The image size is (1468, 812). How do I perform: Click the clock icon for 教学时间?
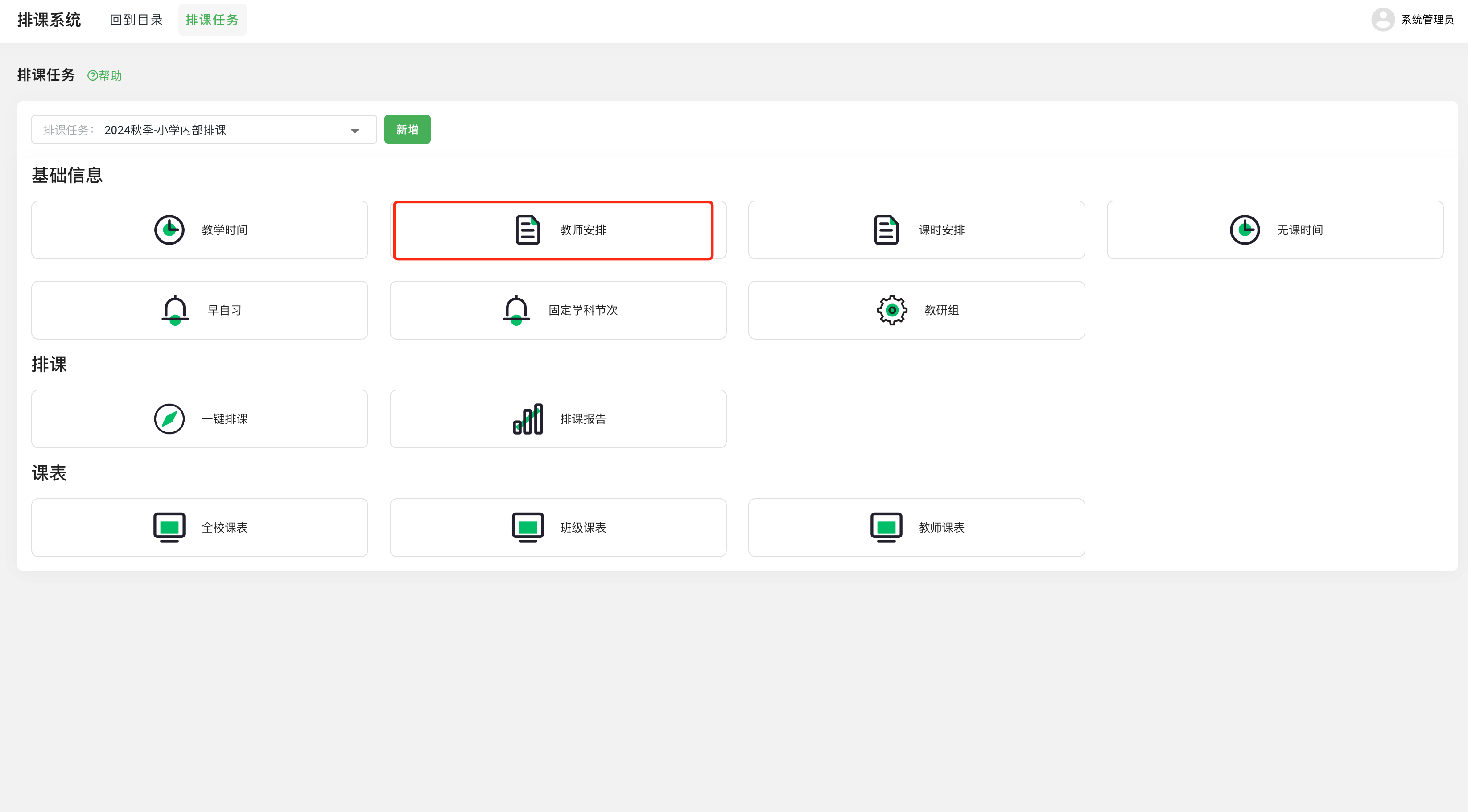coord(169,230)
